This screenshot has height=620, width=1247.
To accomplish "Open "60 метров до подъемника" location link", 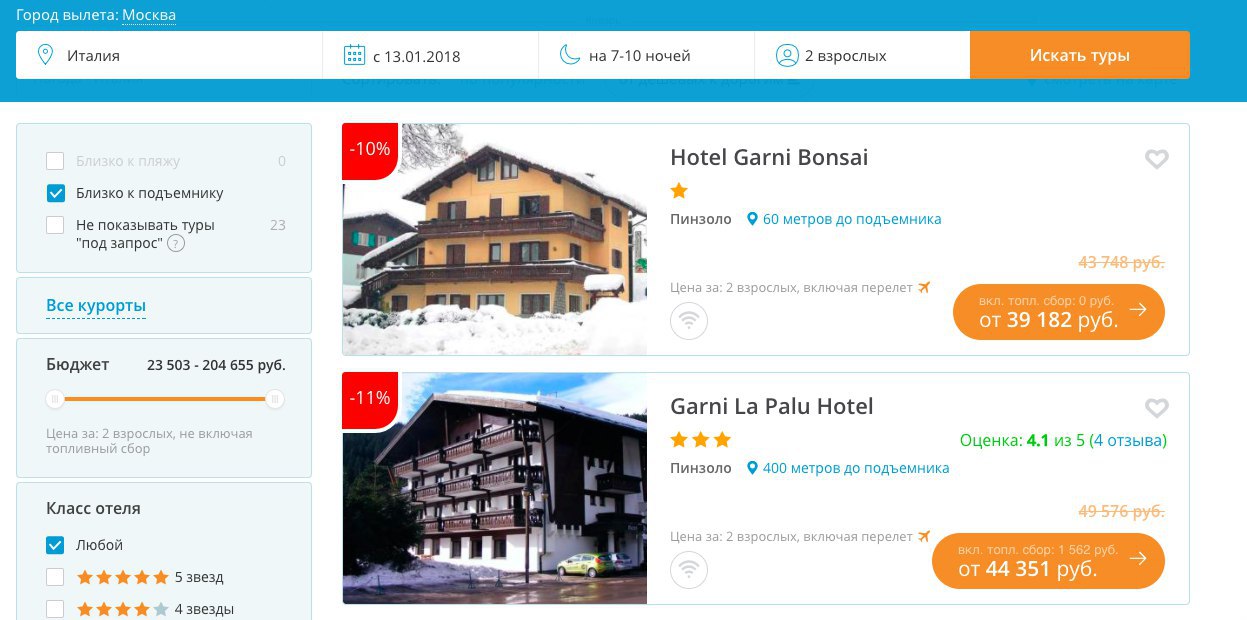I will pyautogui.click(x=852, y=219).
